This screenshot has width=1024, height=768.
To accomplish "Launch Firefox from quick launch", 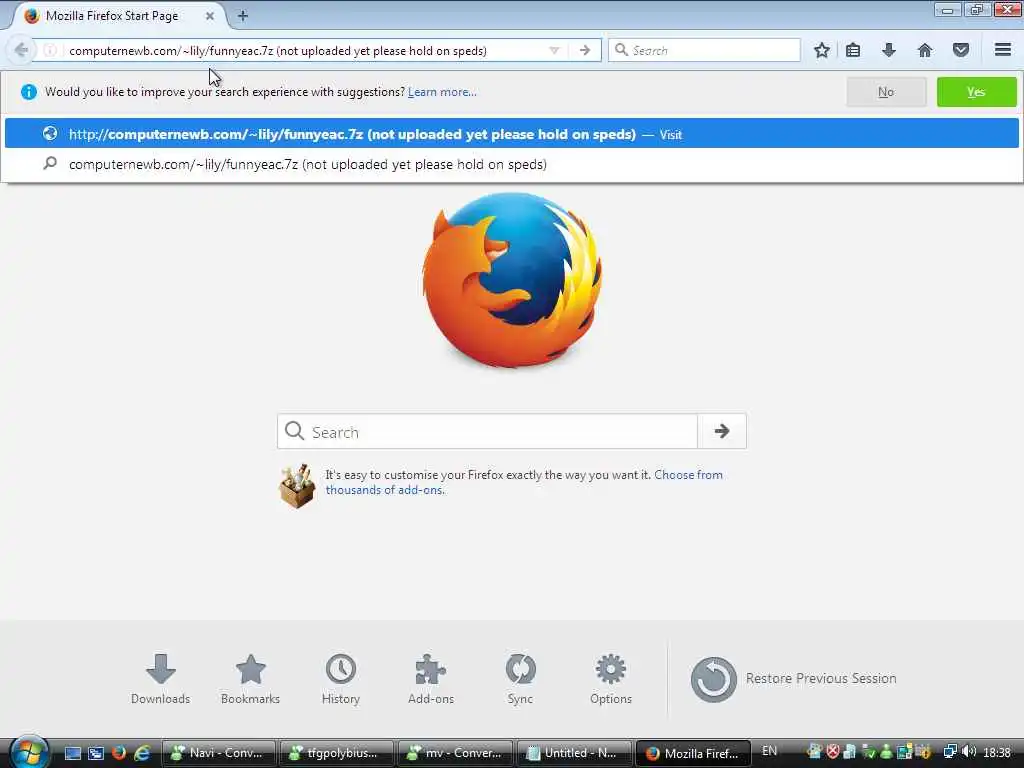I will point(119,753).
